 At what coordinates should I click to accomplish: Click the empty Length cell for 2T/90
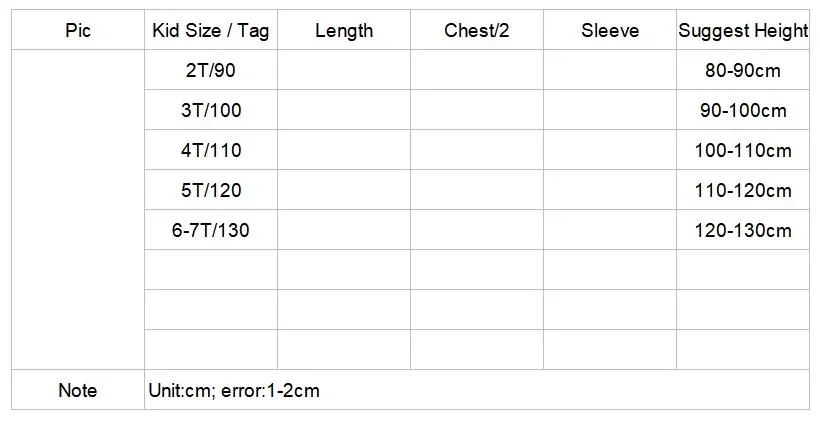coord(344,71)
